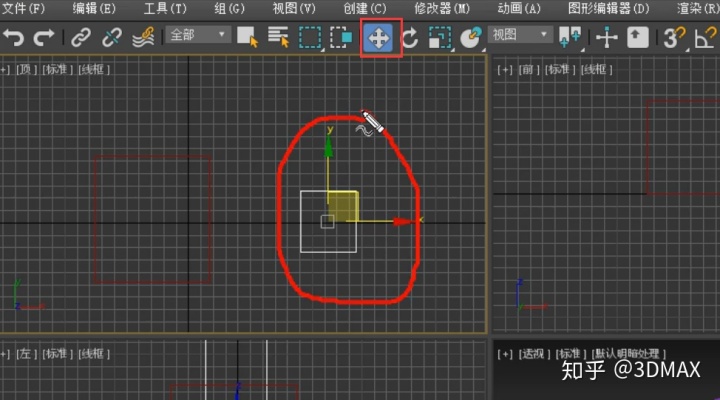Screen dimensions: 720x400
Task: Open the 工具(T) menu
Action: 165,8
